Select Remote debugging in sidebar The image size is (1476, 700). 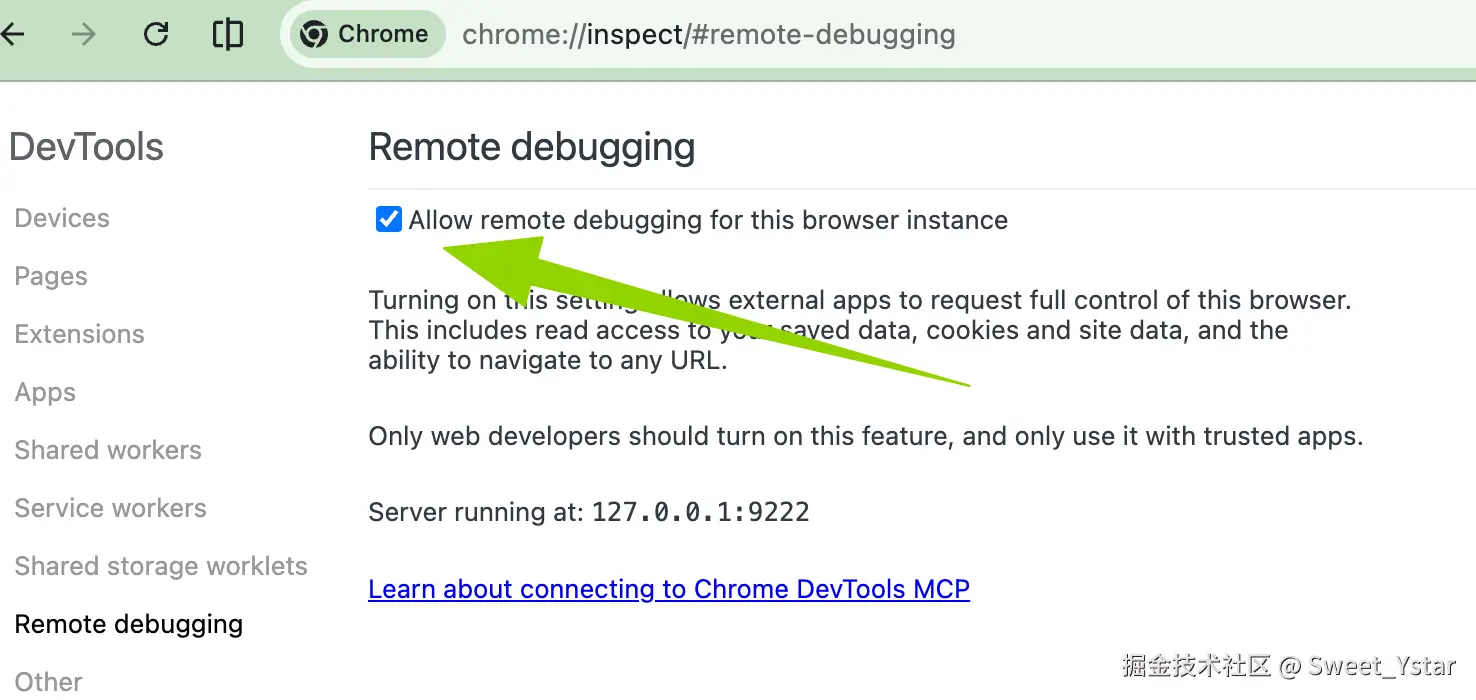(129, 624)
